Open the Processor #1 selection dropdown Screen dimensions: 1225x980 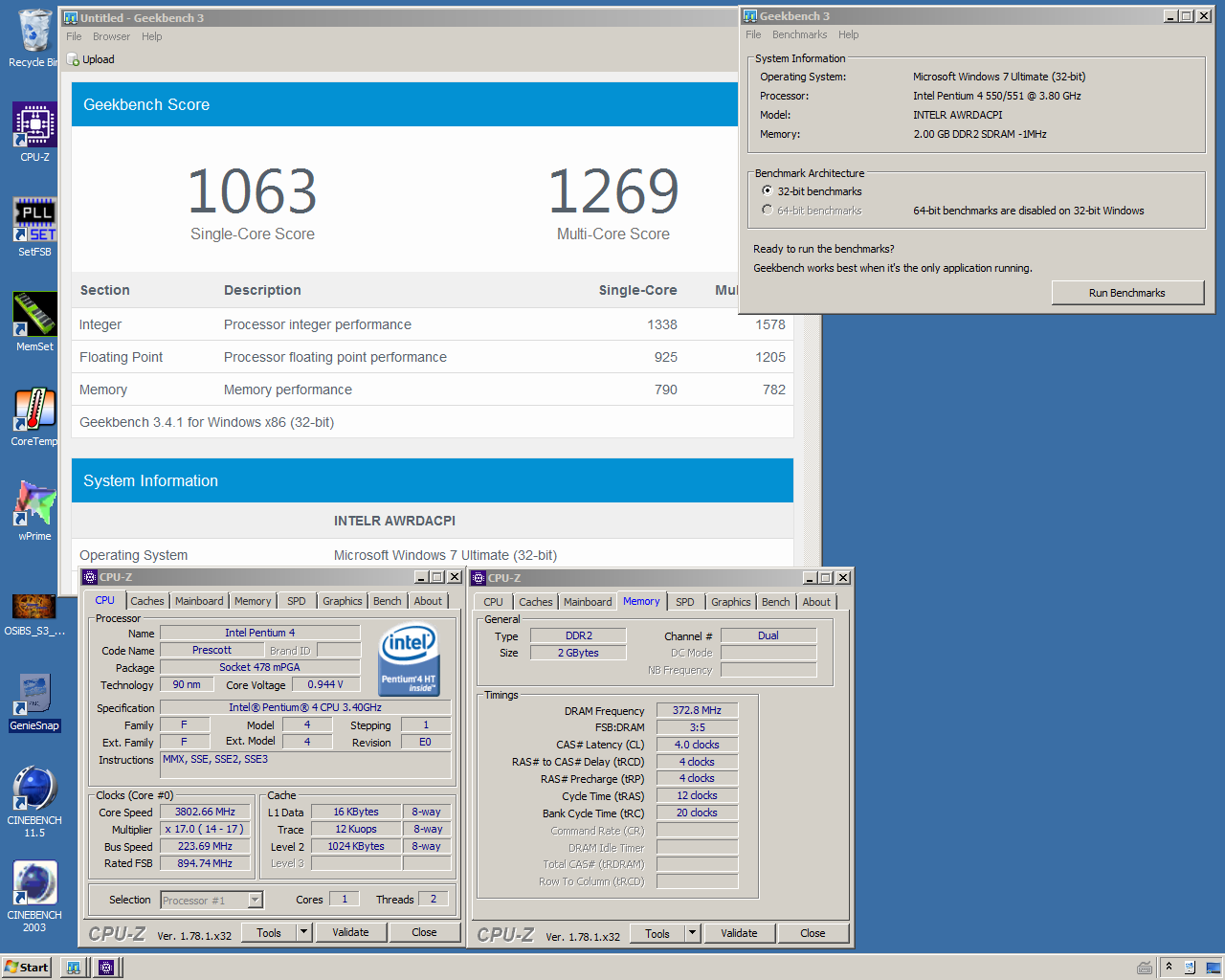pos(256,900)
